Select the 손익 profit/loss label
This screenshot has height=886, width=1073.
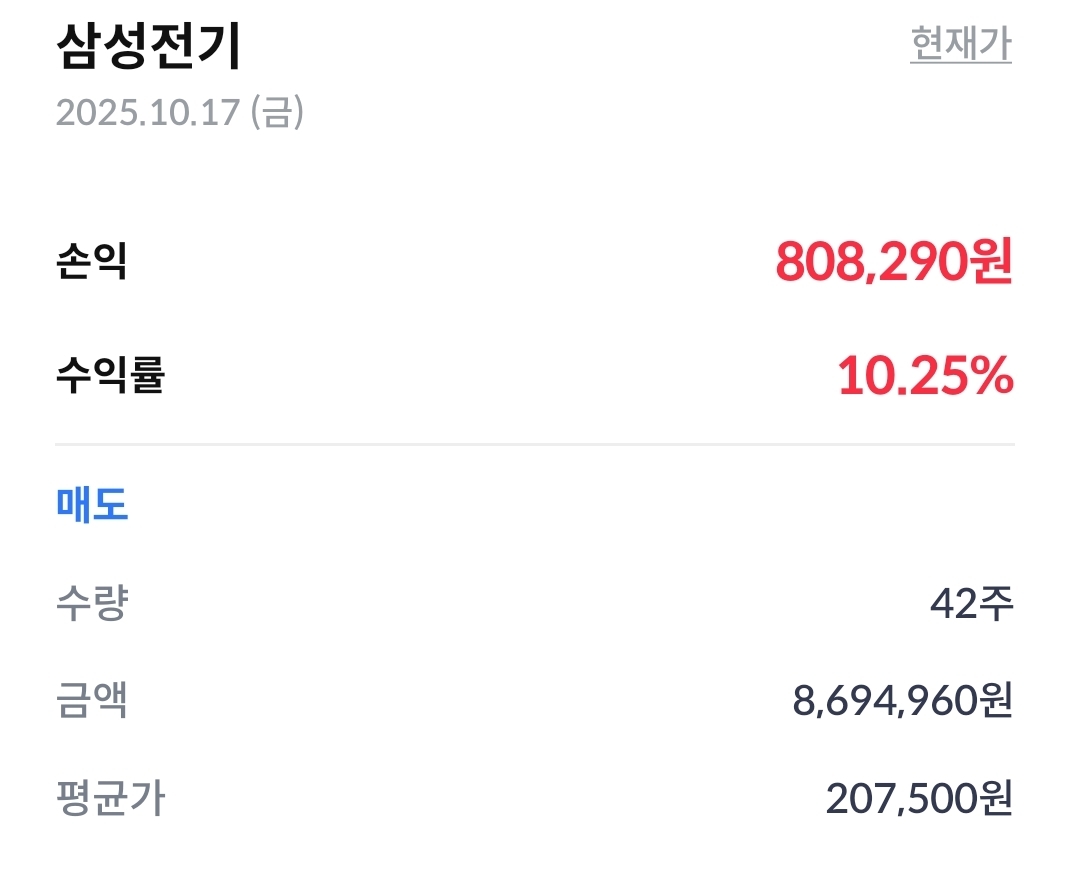(x=92, y=263)
